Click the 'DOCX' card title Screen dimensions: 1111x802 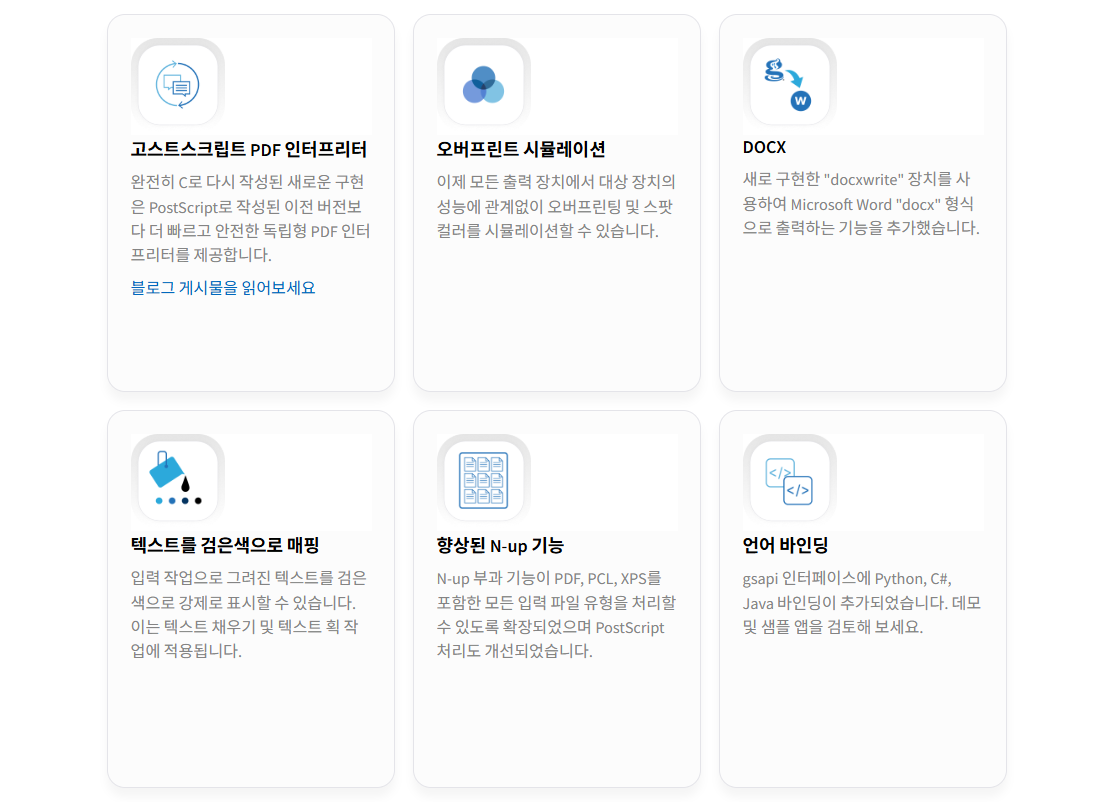pyautogui.click(x=764, y=148)
